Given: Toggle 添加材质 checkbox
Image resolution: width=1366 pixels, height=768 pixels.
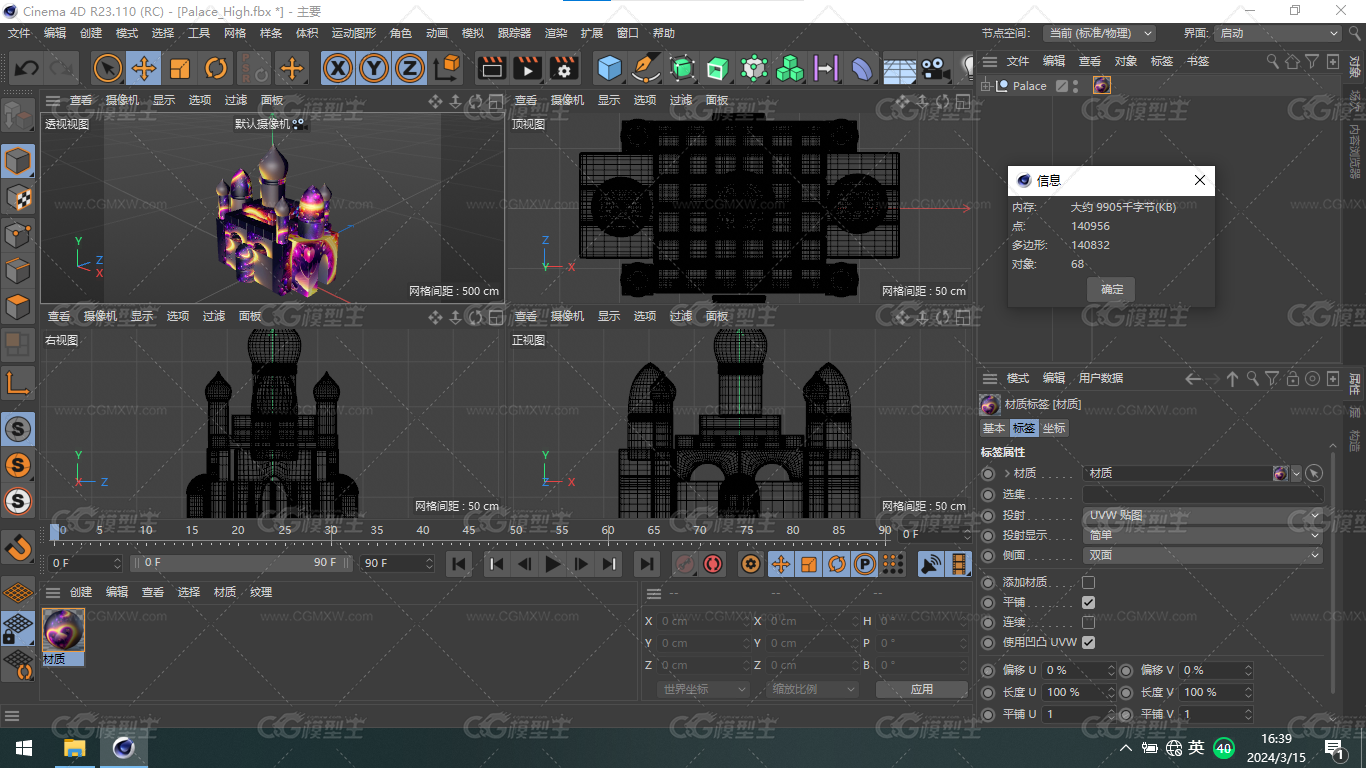Looking at the screenshot, I should 1088,582.
